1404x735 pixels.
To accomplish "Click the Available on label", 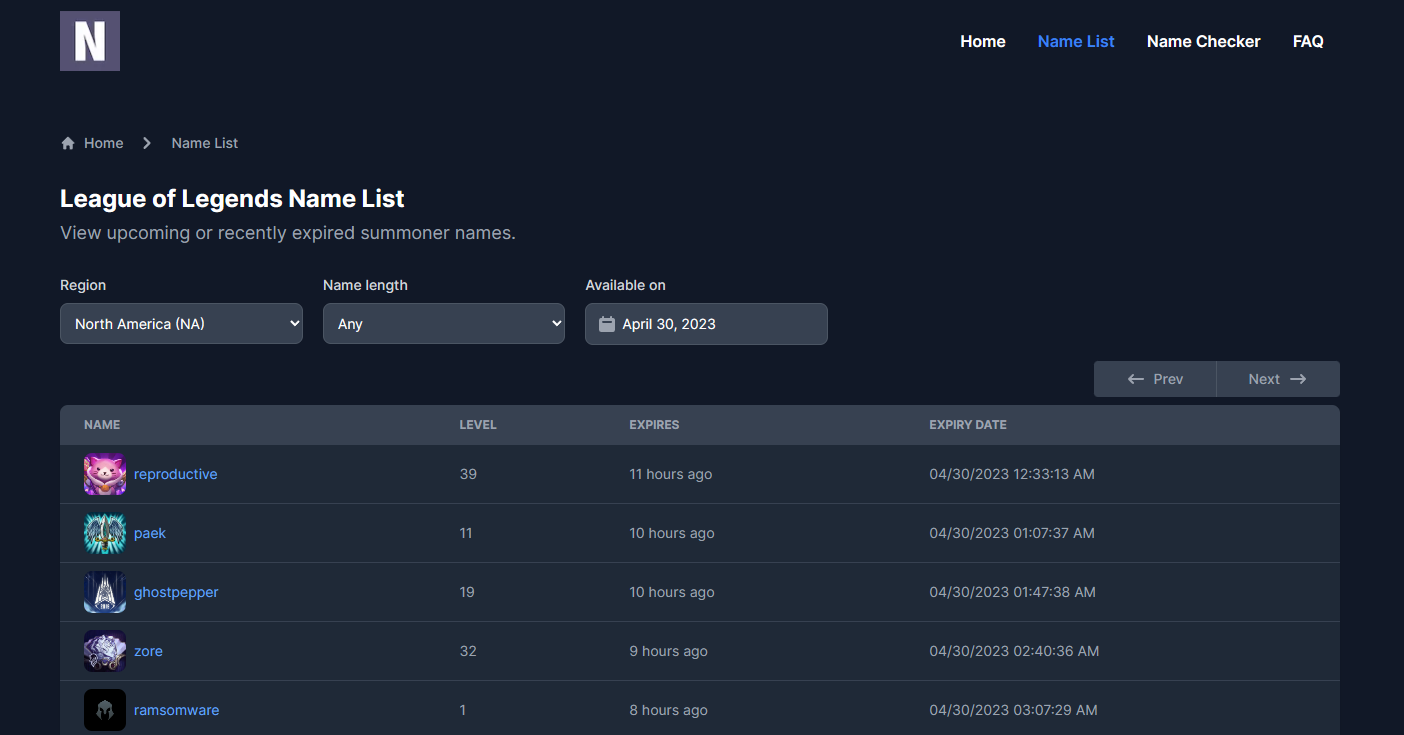I will pyautogui.click(x=625, y=285).
